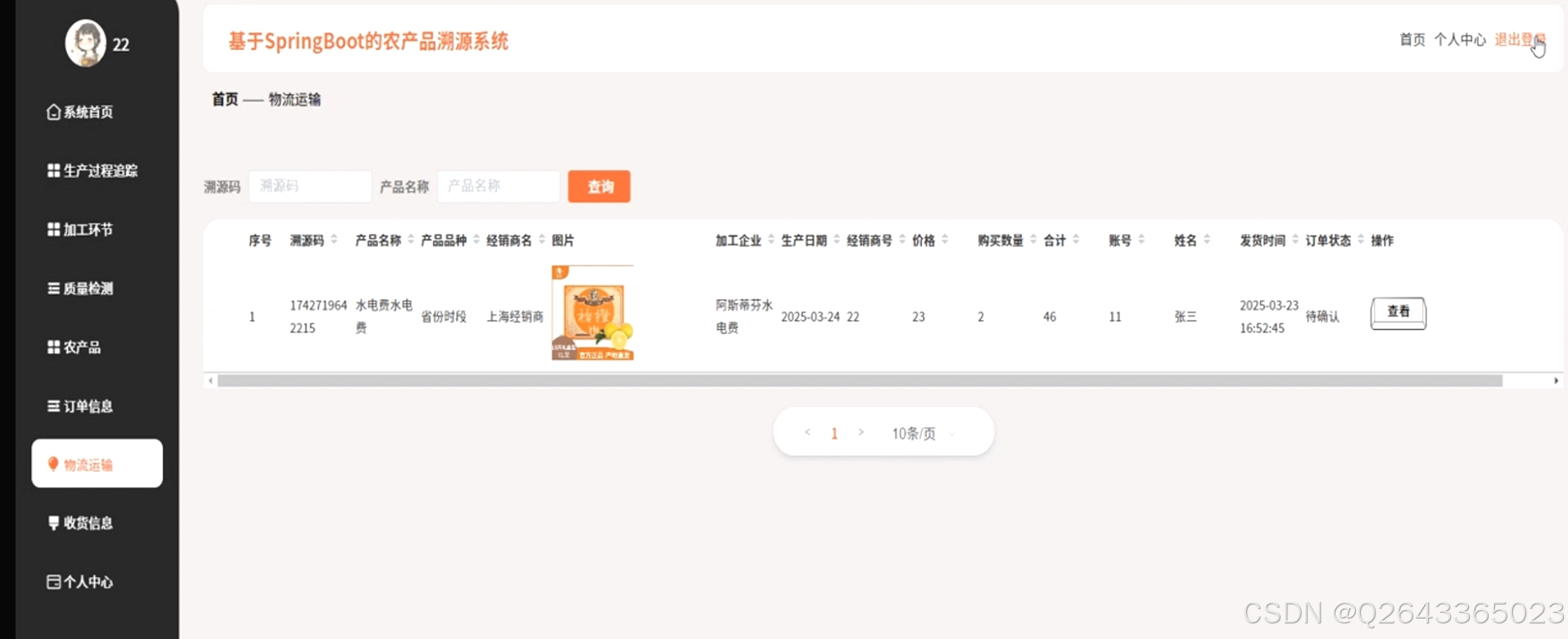Open the 10条/页 page size dropdown
1568x639 pixels.
click(x=924, y=433)
